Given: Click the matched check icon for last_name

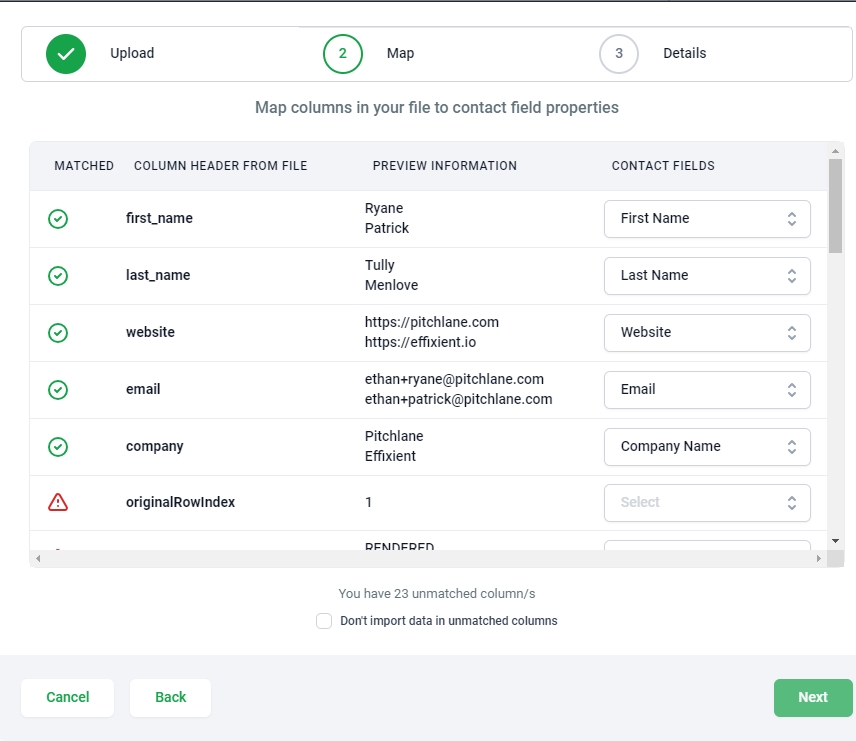Looking at the screenshot, I should pos(58,276).
